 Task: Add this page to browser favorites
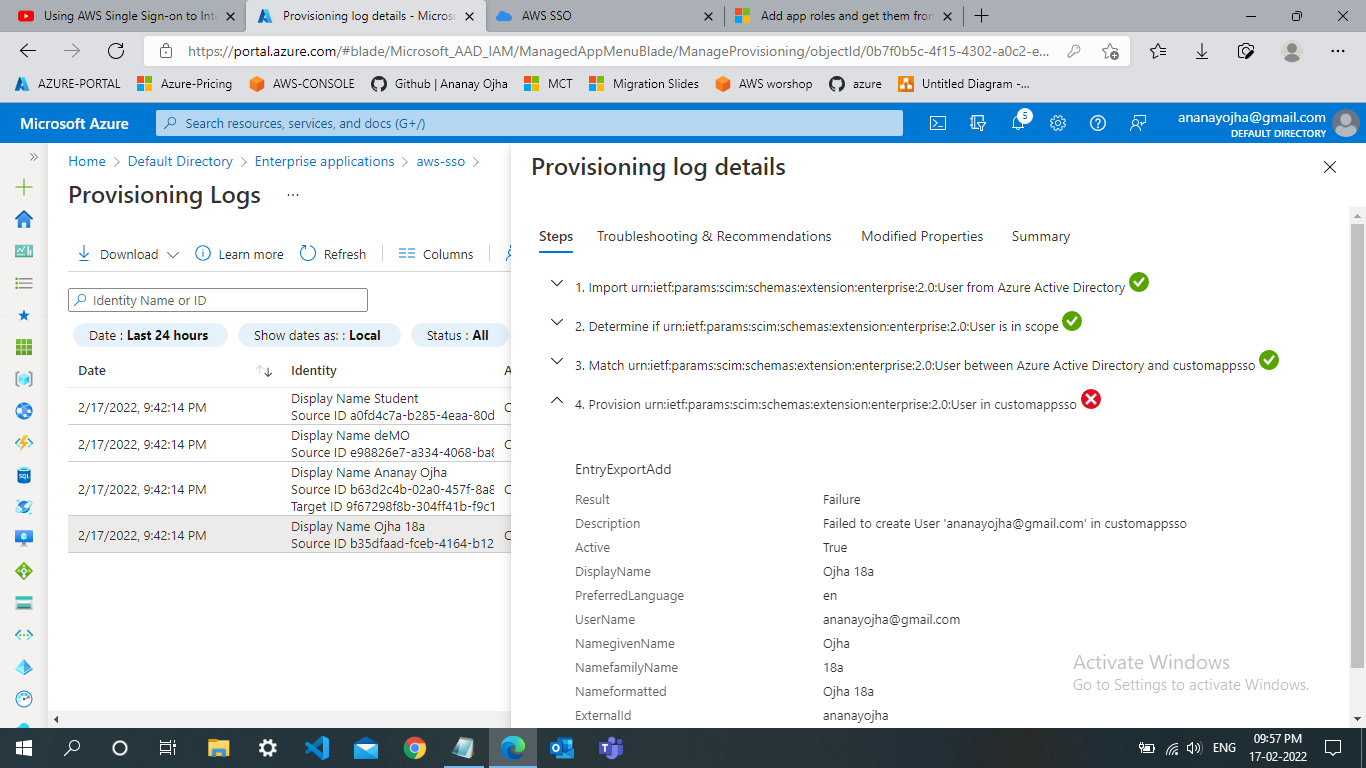(1110, 51)
